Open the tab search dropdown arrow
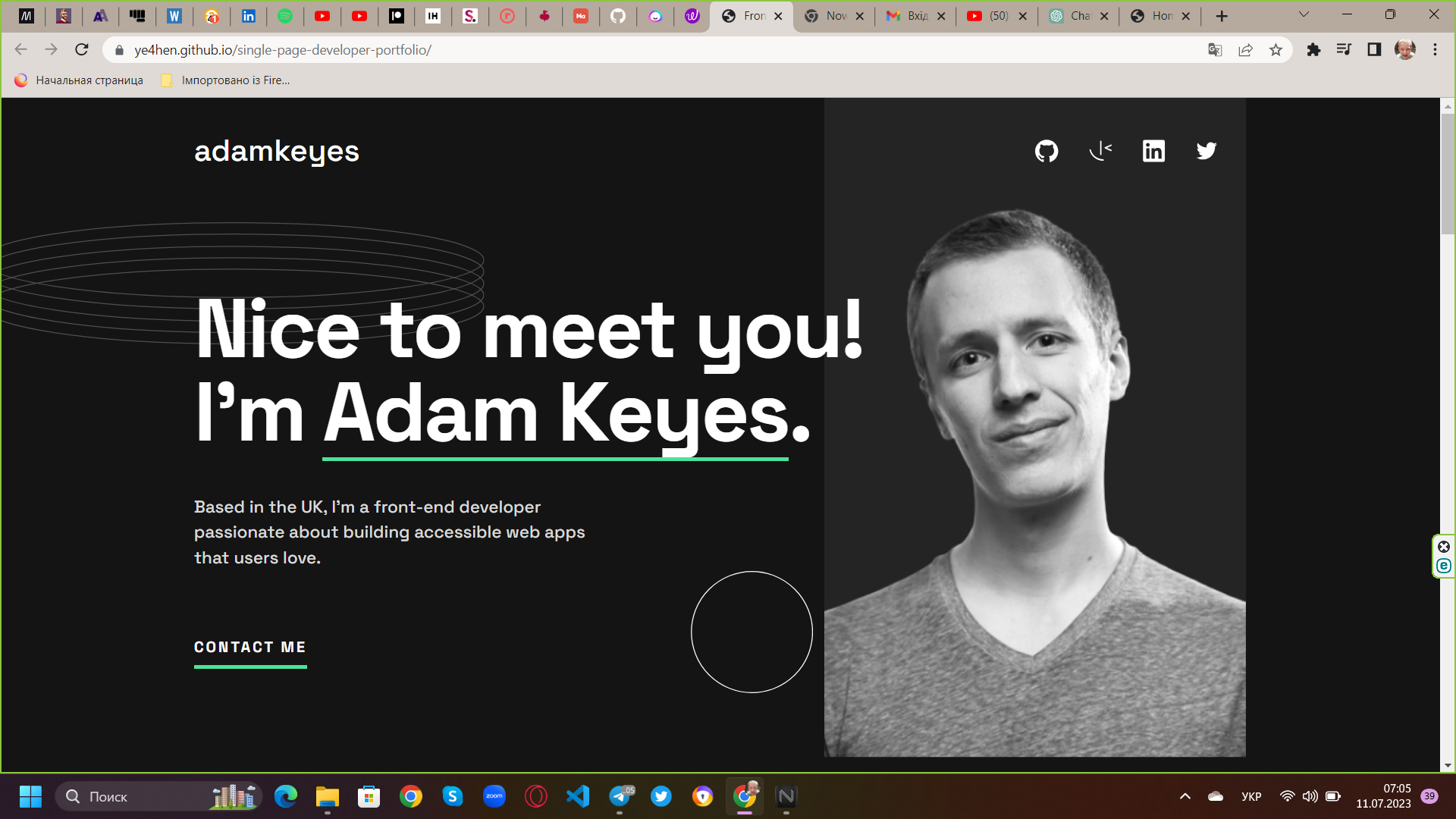 coord(1304,14)
